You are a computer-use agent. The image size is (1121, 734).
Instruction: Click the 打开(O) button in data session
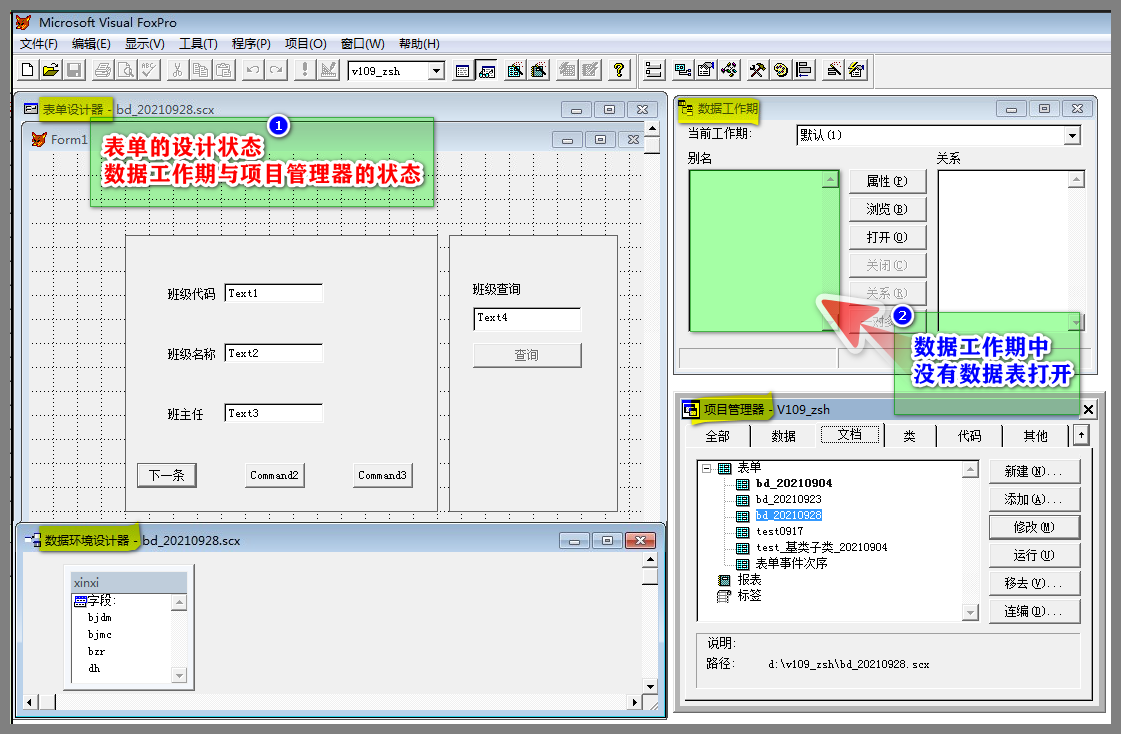pyautogui.click(x=887, y=237)
